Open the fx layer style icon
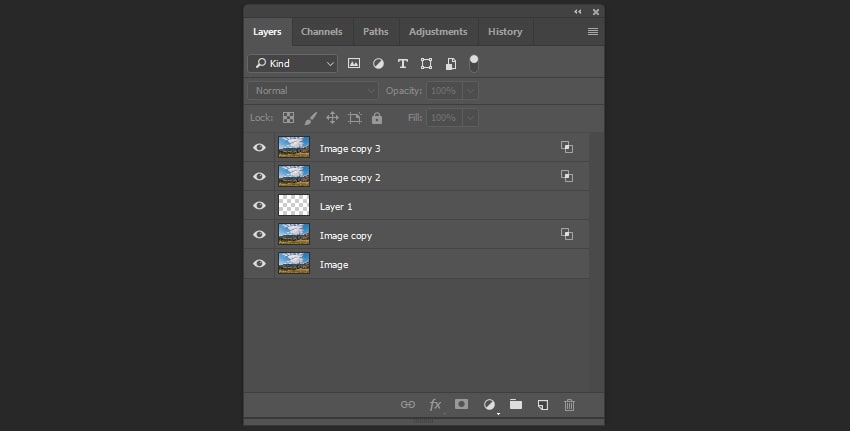This screenshot has width=850, height=431. click(x=435, y=405)
